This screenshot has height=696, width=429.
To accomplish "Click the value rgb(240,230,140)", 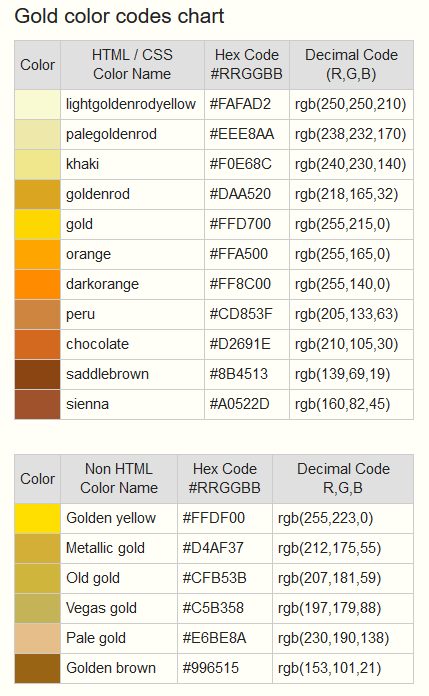I will coord(350,164).
